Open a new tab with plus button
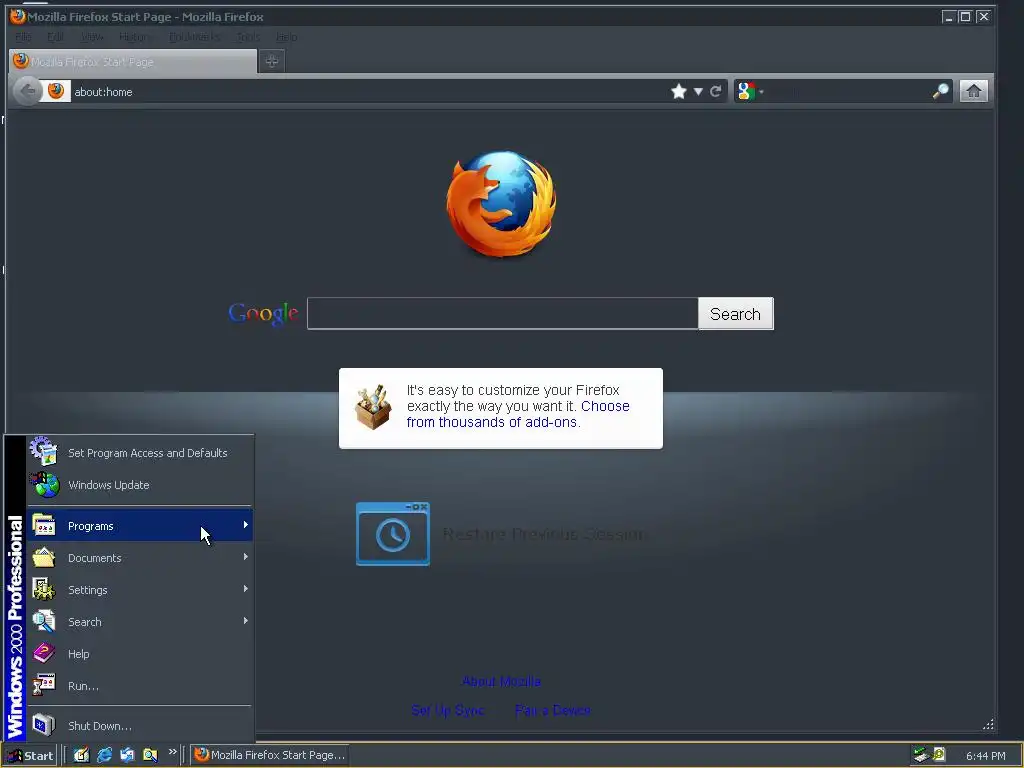 click(272, 61)
